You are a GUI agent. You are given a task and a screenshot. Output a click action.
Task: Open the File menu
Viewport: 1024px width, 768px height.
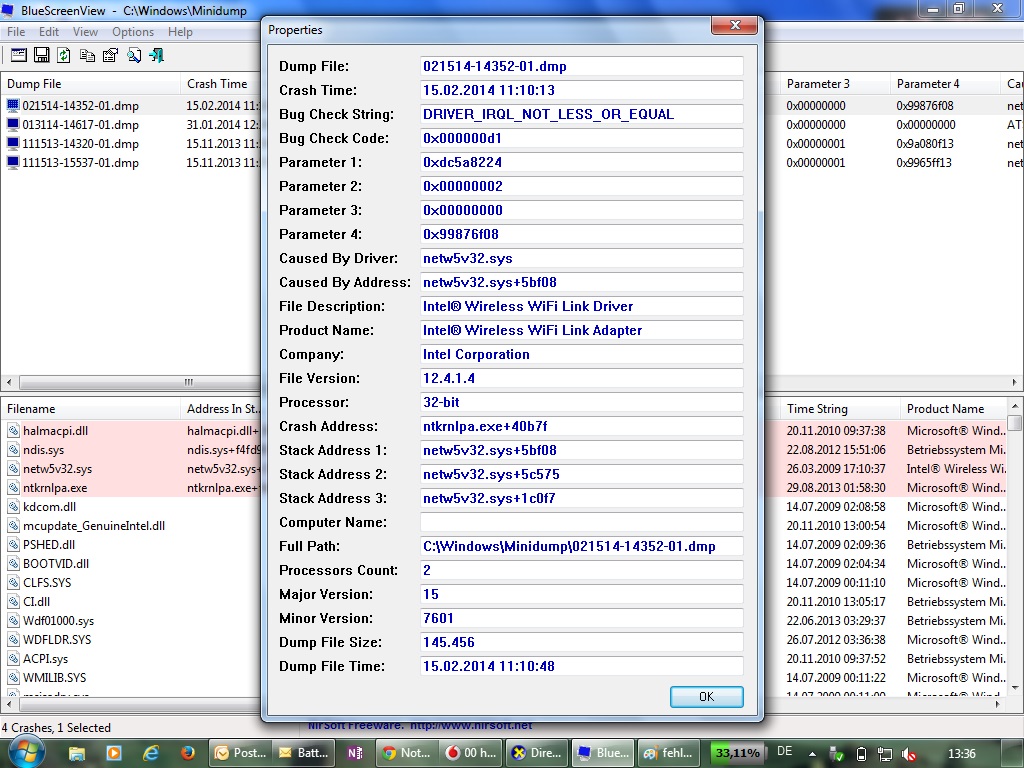point(16,31)
